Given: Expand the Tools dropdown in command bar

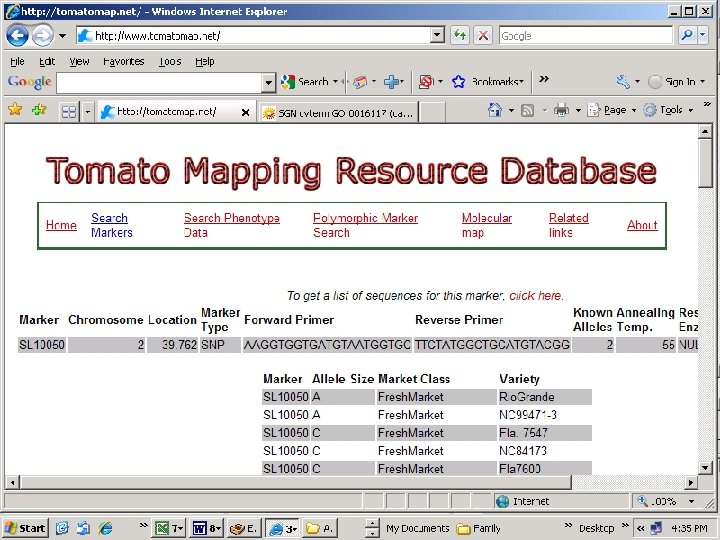Looking at the screenshot, I should click(671, 110).
